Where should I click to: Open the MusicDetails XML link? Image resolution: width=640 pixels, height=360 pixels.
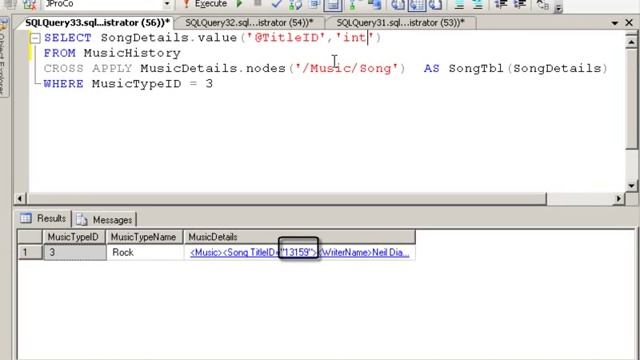(x=300, y=252)
